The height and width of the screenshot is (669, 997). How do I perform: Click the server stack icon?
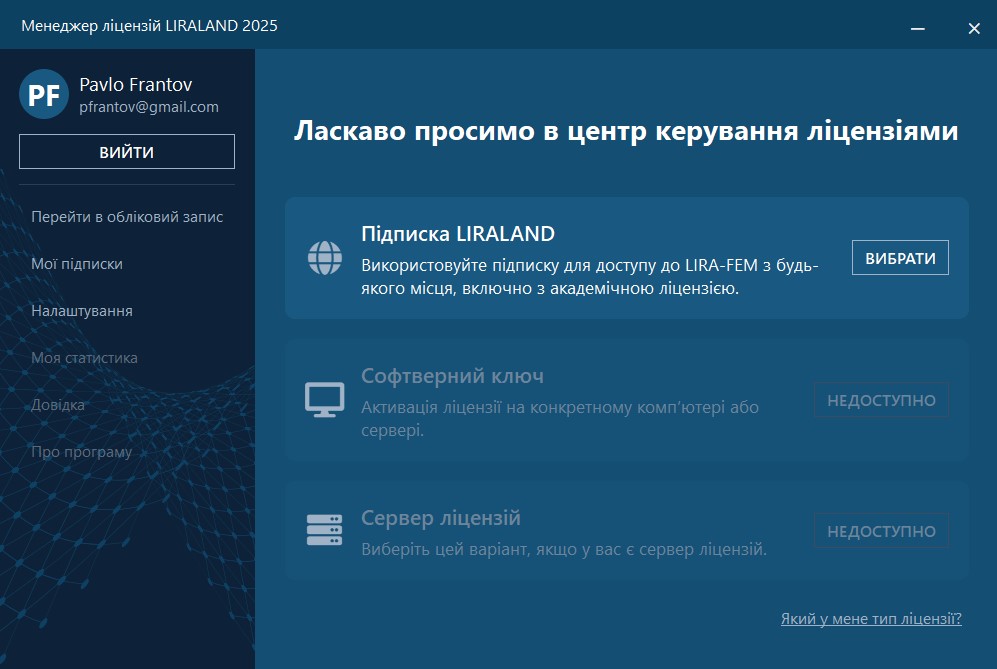[x=324, y=530]
